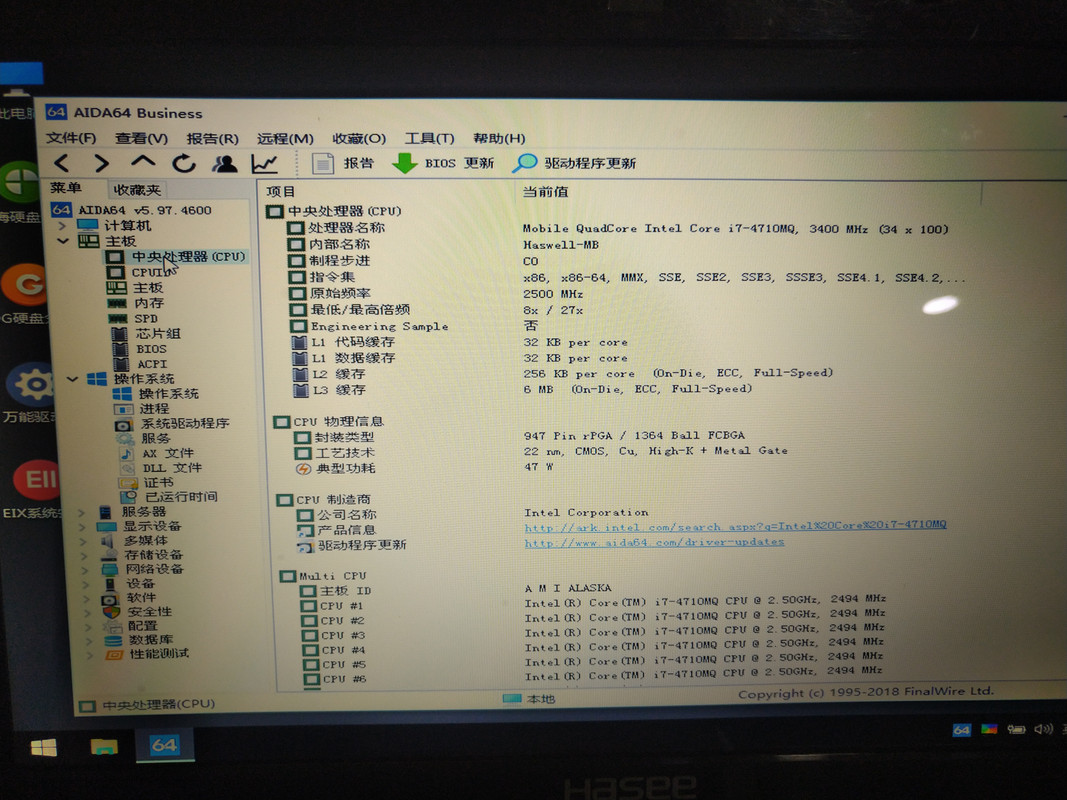Click the 计算机 monitor icon in tree
Viewport: 1067px width, 800px height.
87,225
